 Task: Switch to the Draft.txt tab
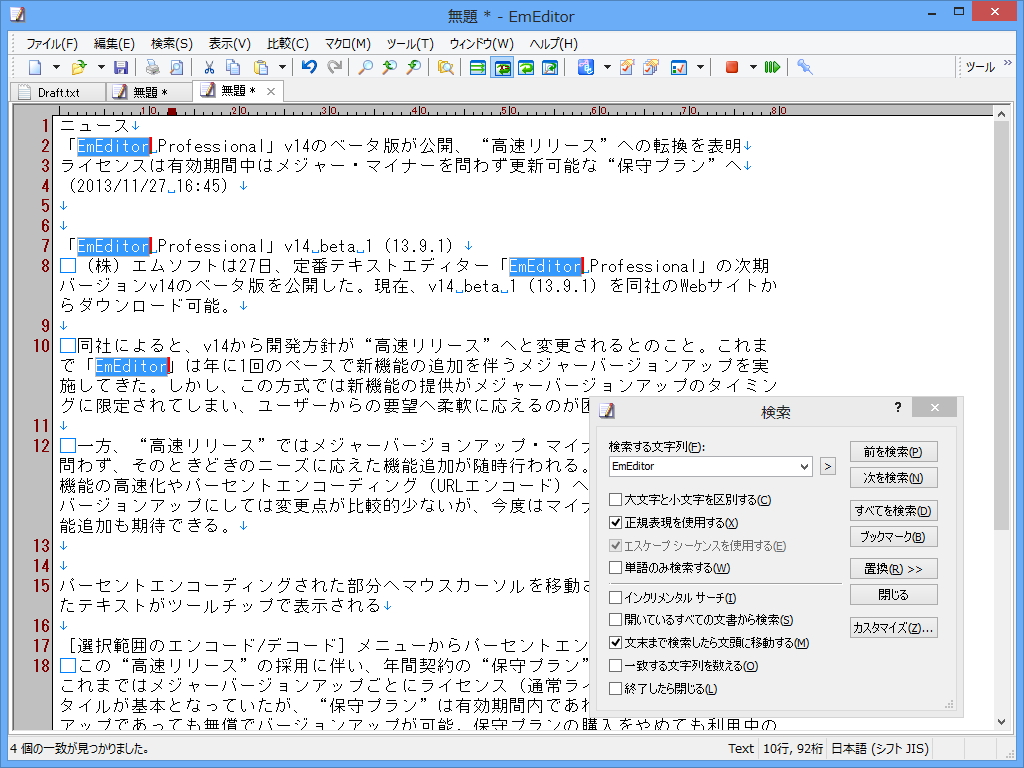tap(57, 92)
